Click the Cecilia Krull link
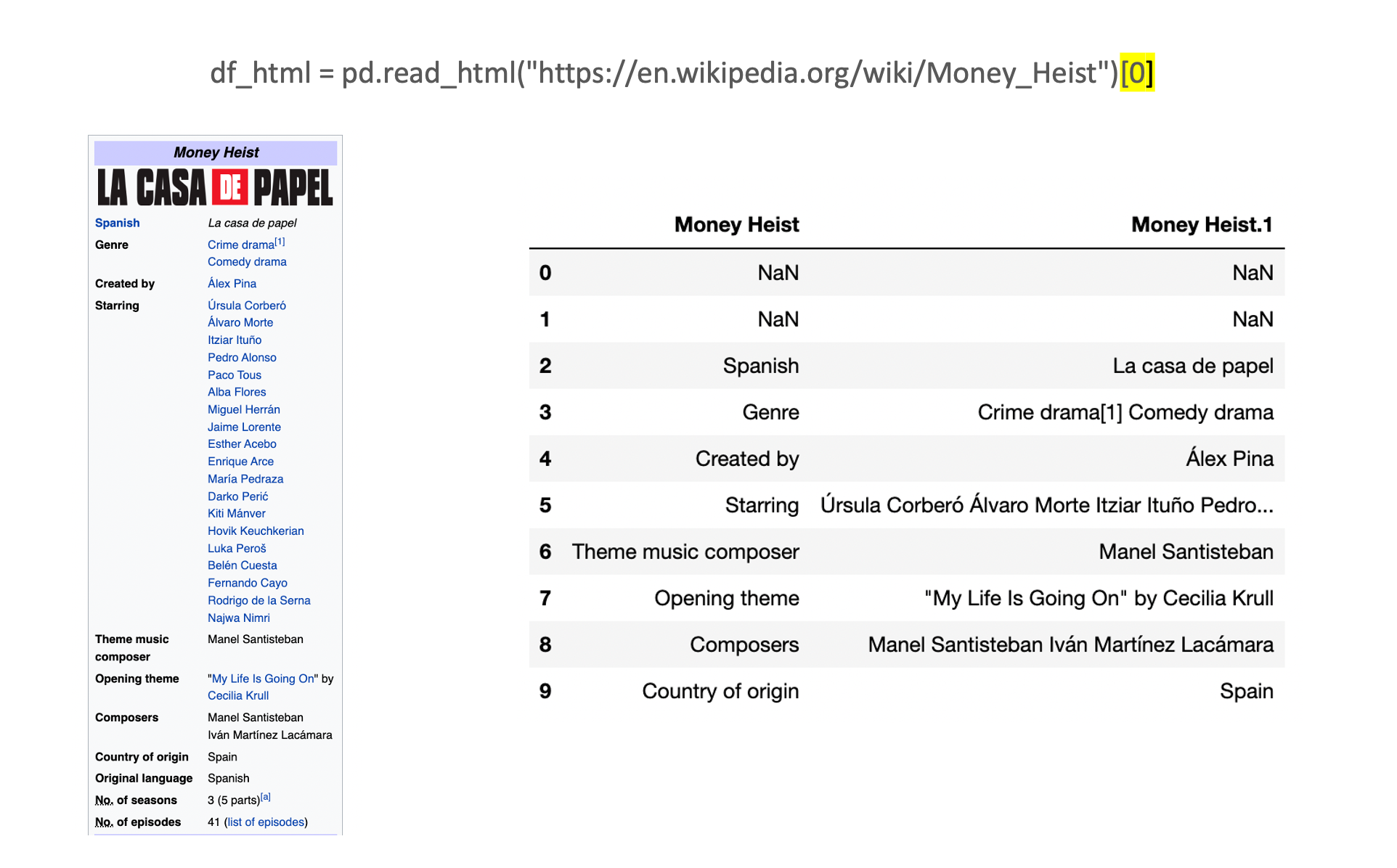The height and width of the screenshot is (868, 1397). pos(238,695)
